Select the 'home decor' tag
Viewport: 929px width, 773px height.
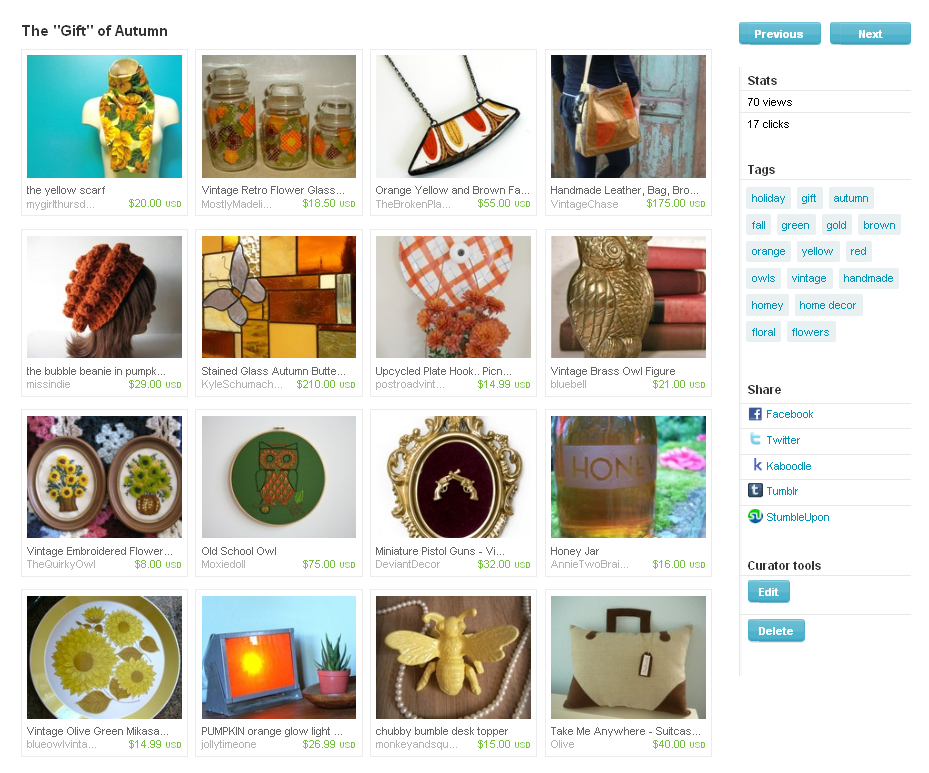click(827, 306)
